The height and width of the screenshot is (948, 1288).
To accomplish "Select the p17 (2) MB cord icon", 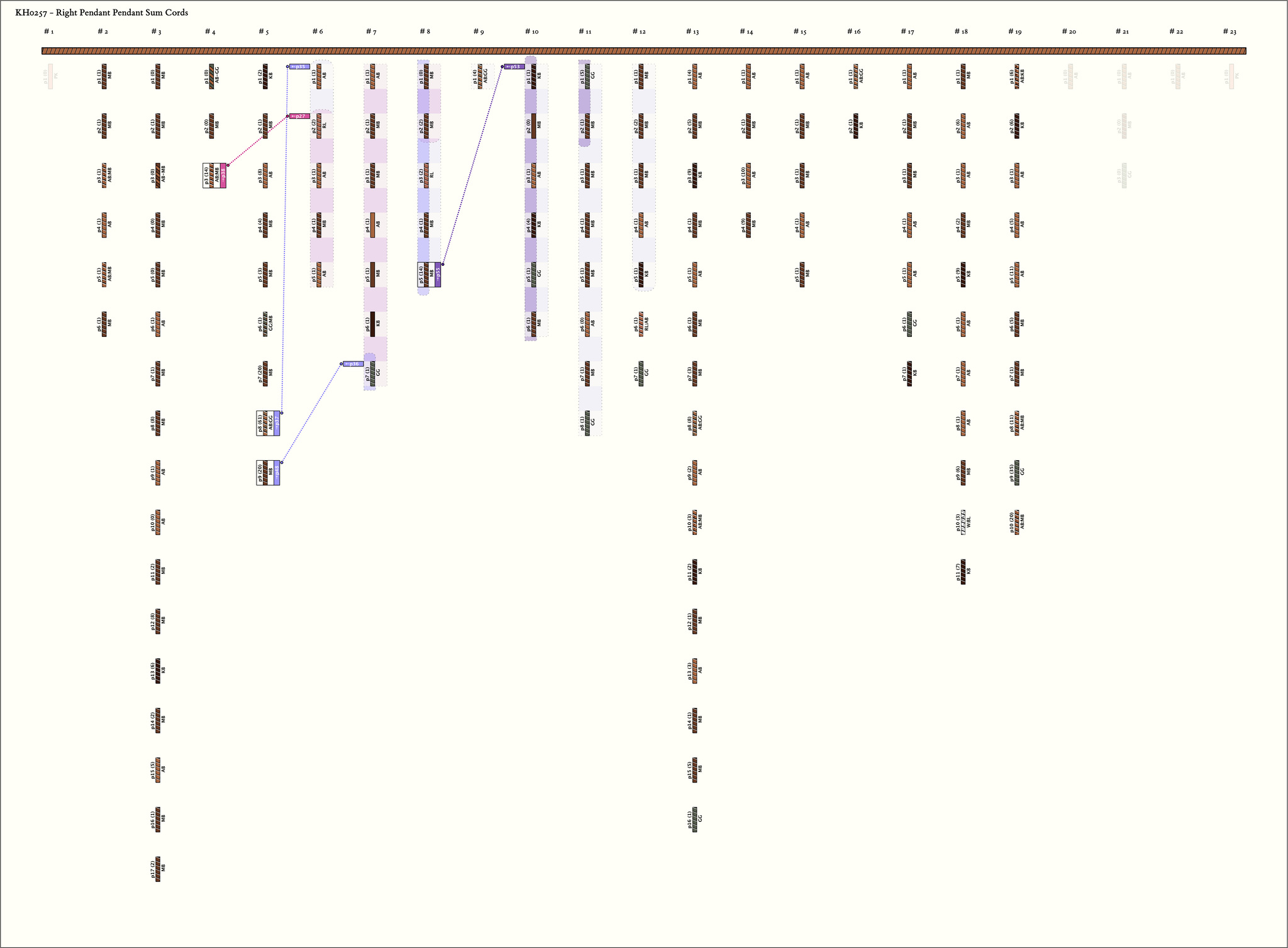I will click(158, 869).
